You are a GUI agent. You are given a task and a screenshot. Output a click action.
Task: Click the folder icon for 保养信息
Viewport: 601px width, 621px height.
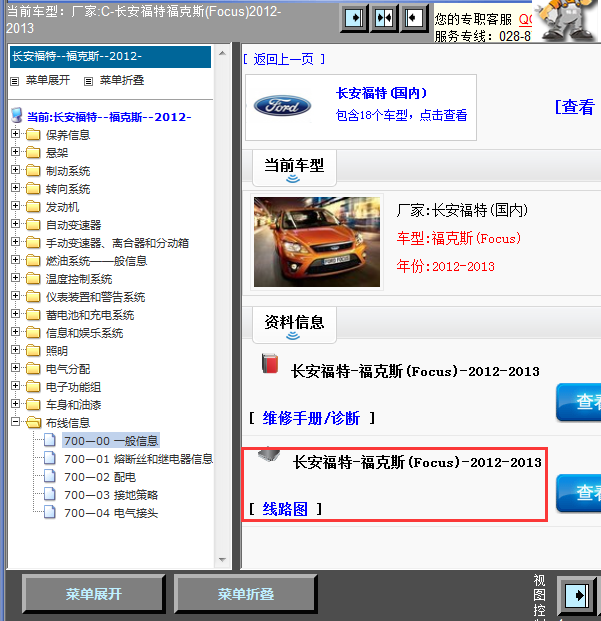click(x=33, y=135)
